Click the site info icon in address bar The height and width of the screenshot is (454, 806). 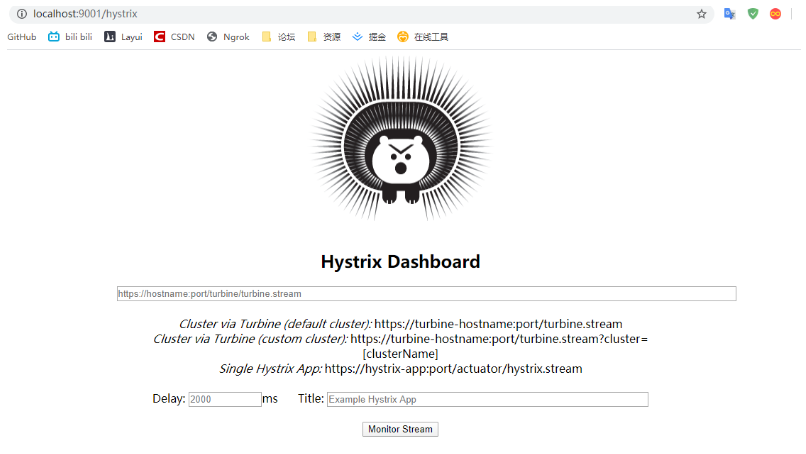(22, 14)
